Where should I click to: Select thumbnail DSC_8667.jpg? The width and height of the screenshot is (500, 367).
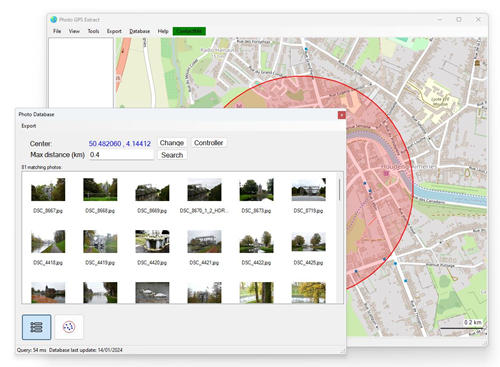(x=48, y=189)
